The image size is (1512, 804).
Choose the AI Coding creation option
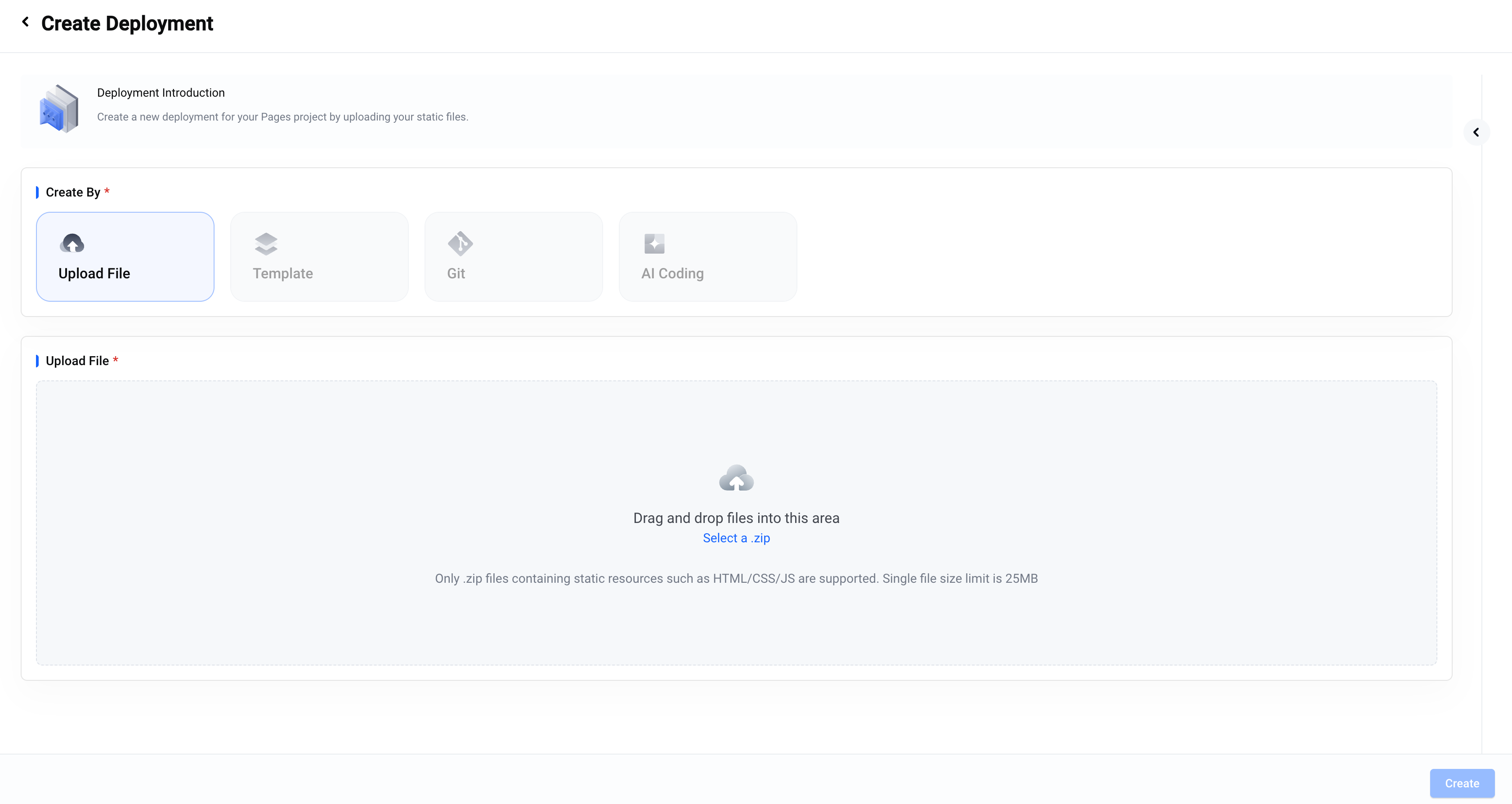[708, 257]
